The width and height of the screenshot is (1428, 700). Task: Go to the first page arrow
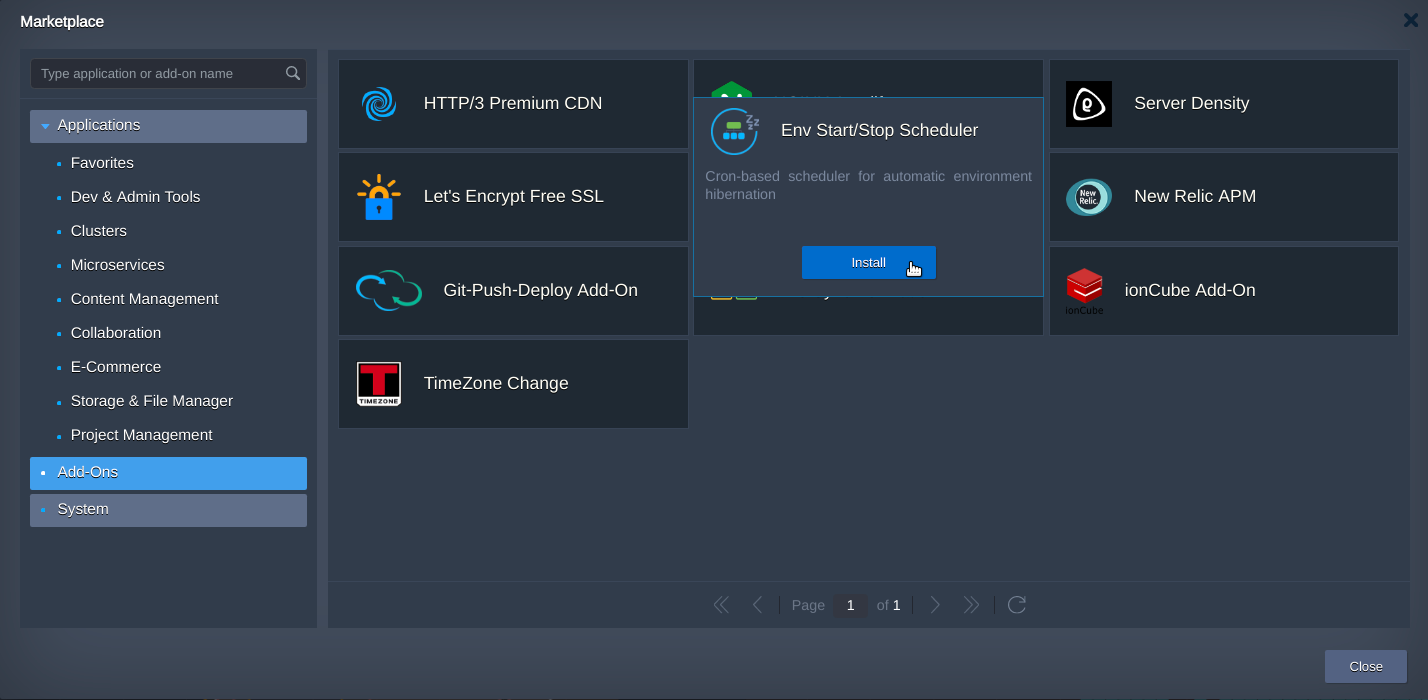tap(721, 605)
